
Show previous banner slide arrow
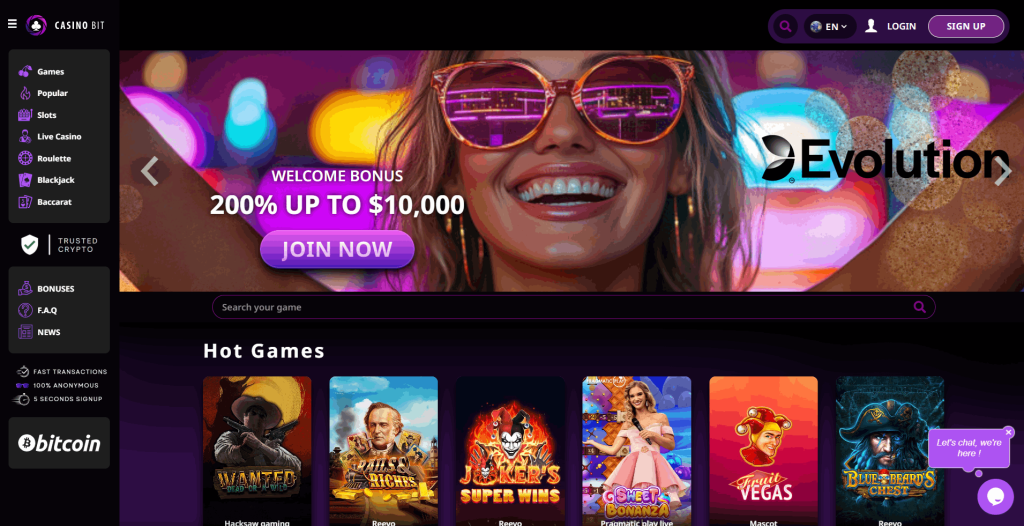click(x=150, y=171)
